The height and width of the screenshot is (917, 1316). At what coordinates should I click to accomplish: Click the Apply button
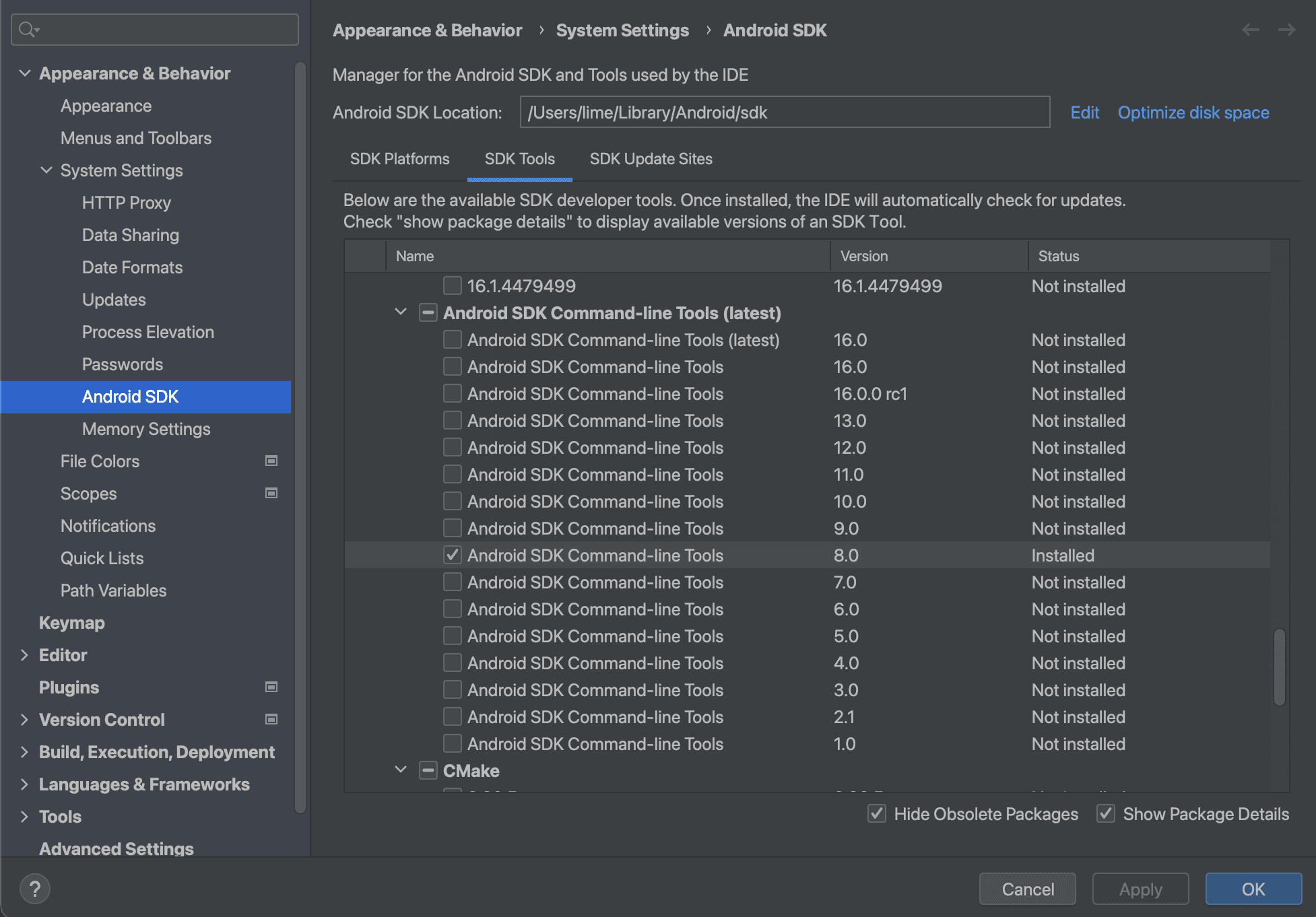click(x=1140, y=889)
